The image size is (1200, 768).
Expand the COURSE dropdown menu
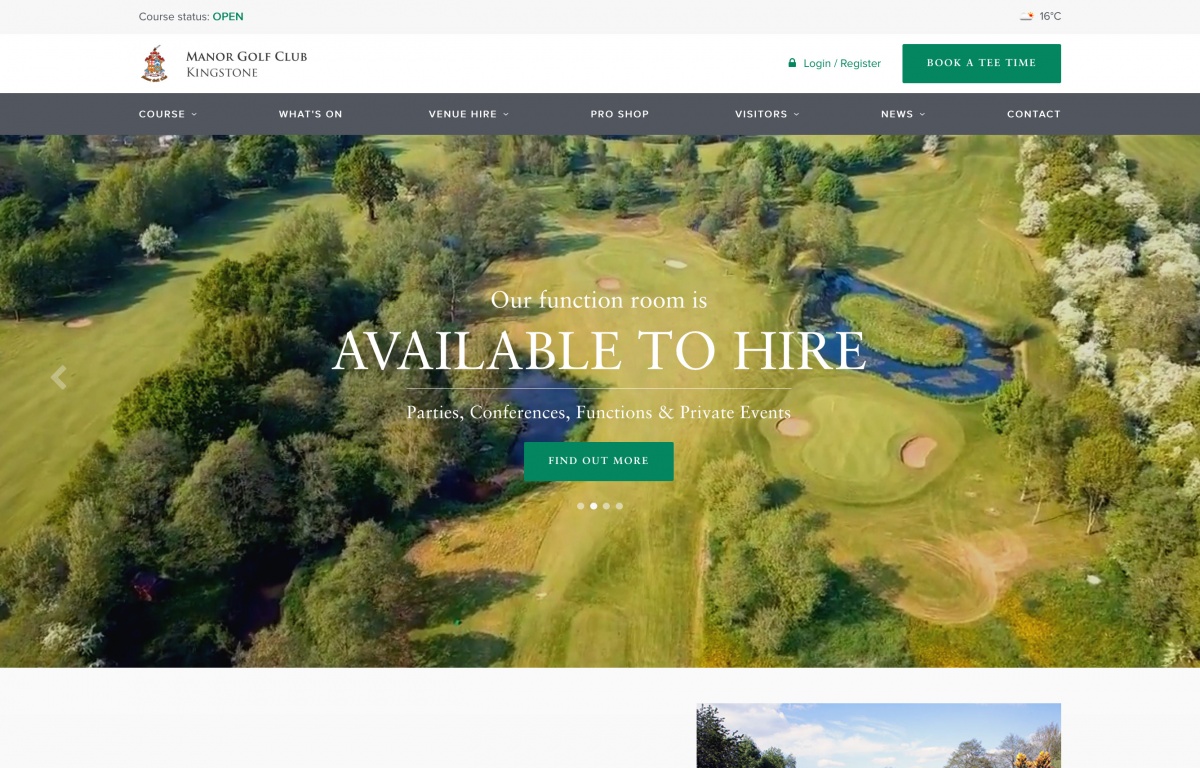click(x=167, y=114)
